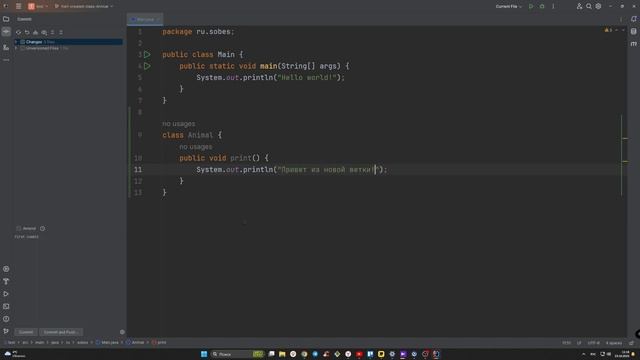Image resolution: width=640 pixels, height=360 pixels.
Task: Open the Database tool window
Action: pos(633,31)
